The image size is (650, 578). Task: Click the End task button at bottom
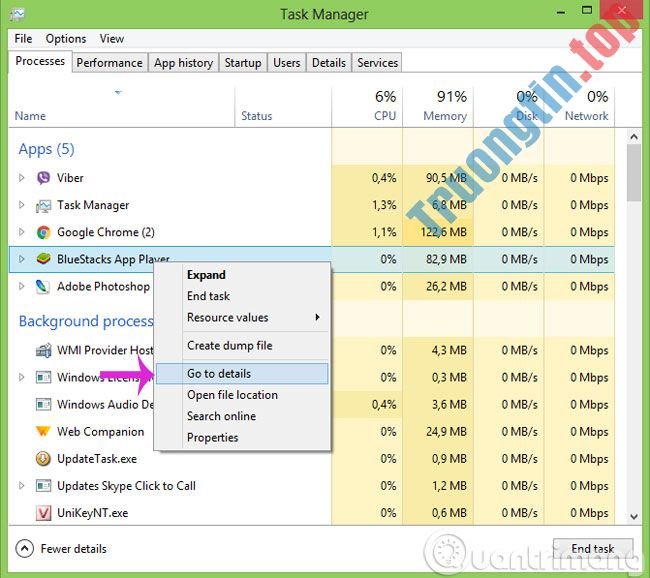tap(593, 549)
